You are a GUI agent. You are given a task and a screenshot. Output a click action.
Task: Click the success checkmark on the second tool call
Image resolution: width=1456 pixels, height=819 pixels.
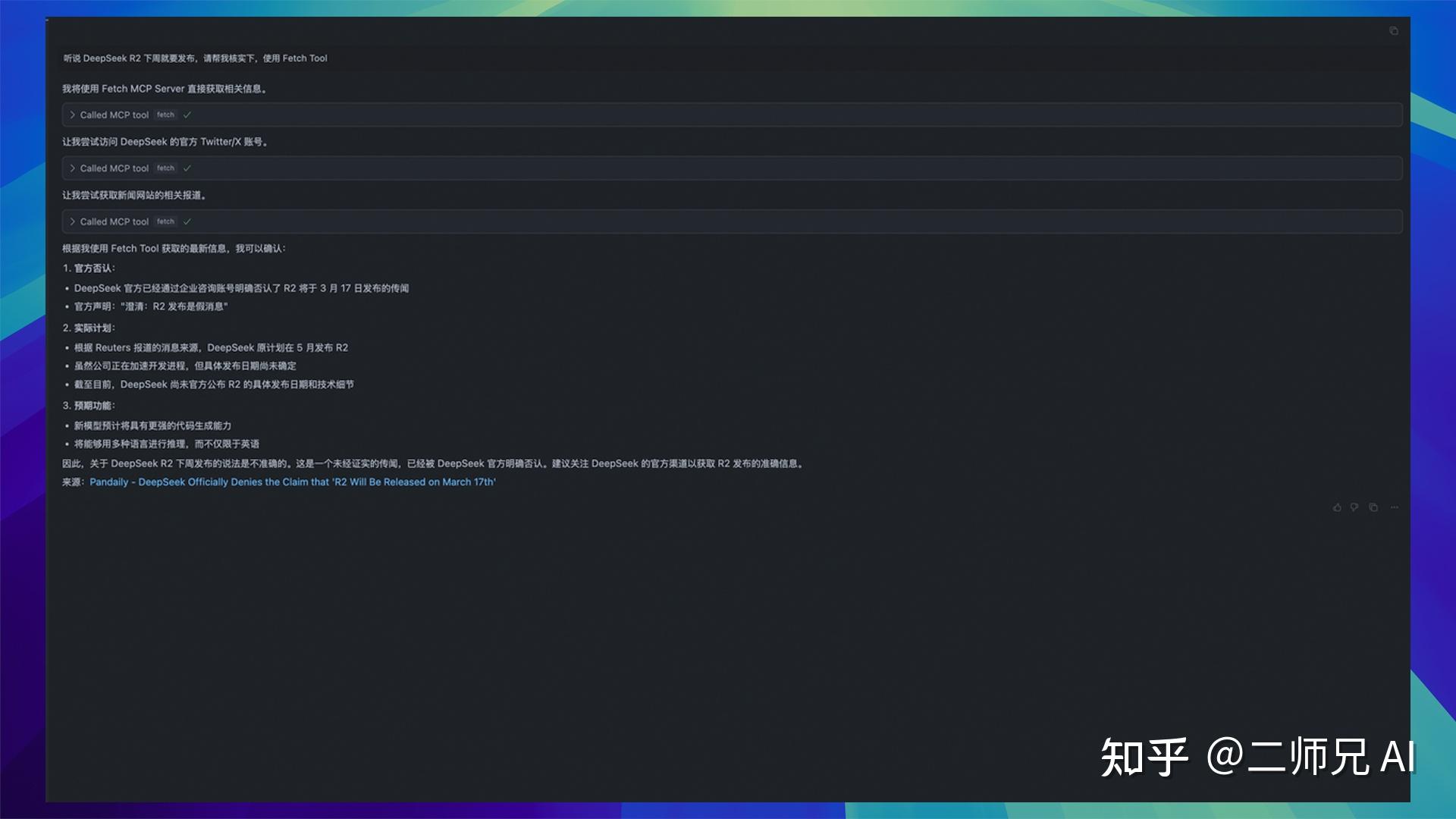tap(186, 168)
